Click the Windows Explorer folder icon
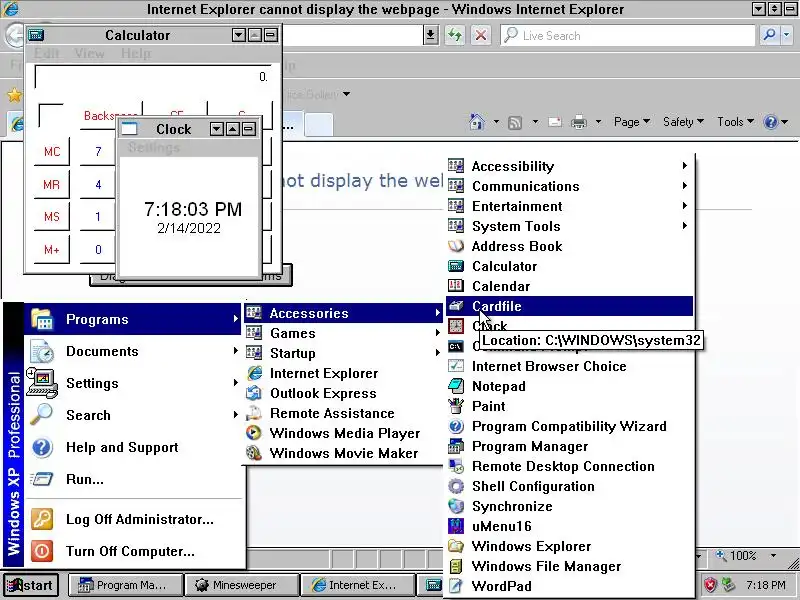Screen dimensions: 800x600 tap(456, 546)
